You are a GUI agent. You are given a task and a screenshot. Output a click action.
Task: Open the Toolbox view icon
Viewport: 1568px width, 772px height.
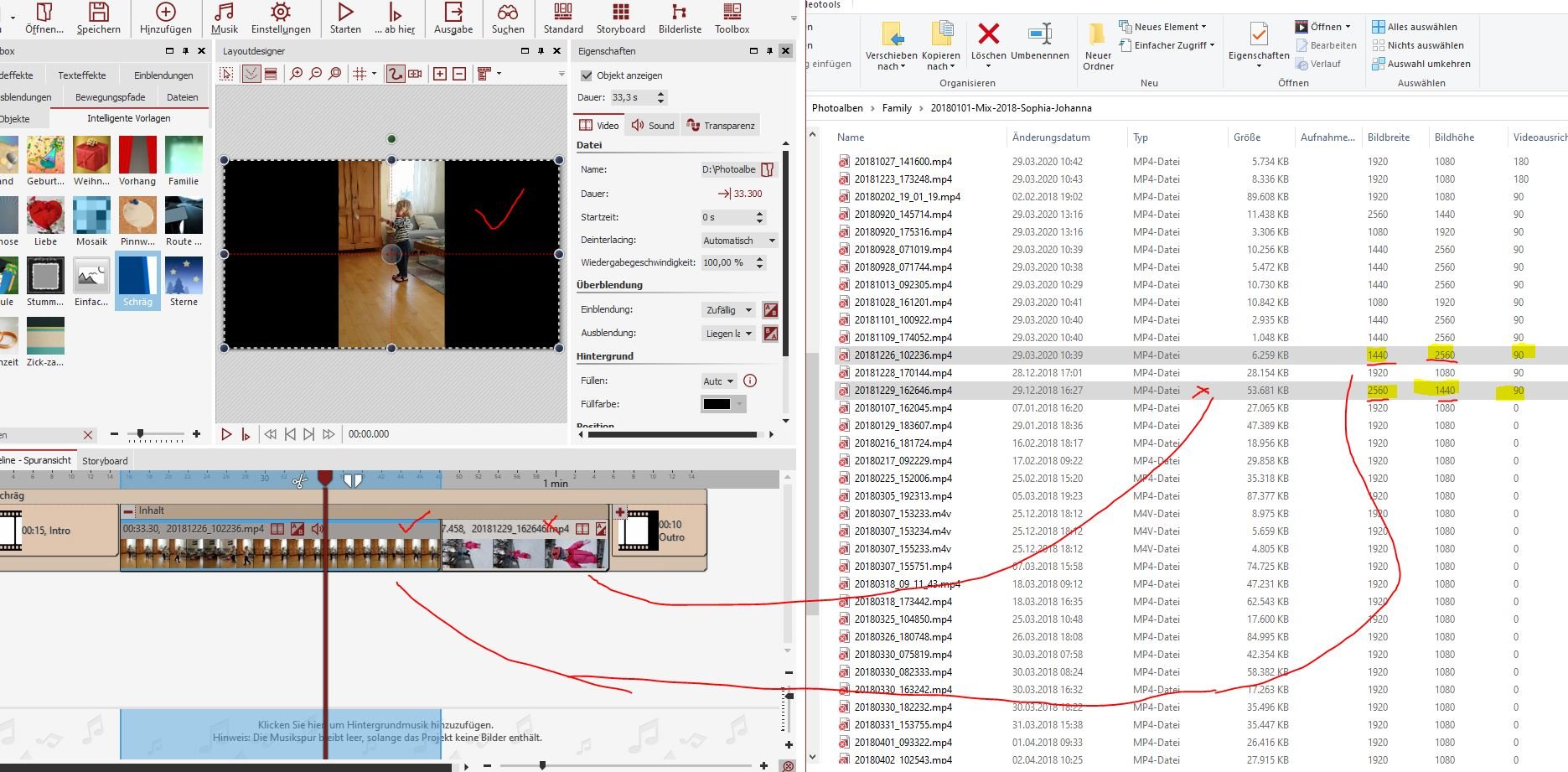[x=732, y=18]
